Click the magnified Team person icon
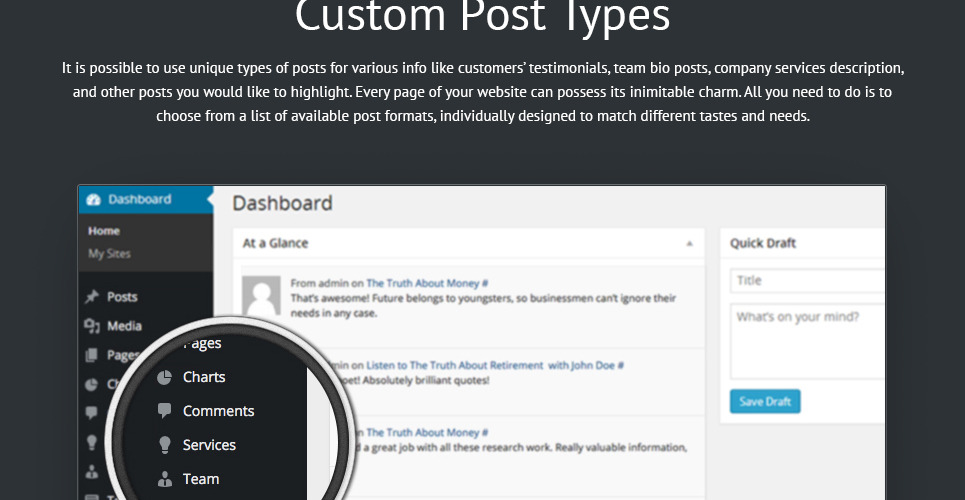965x500 pixels. click(x=164, y=479)
